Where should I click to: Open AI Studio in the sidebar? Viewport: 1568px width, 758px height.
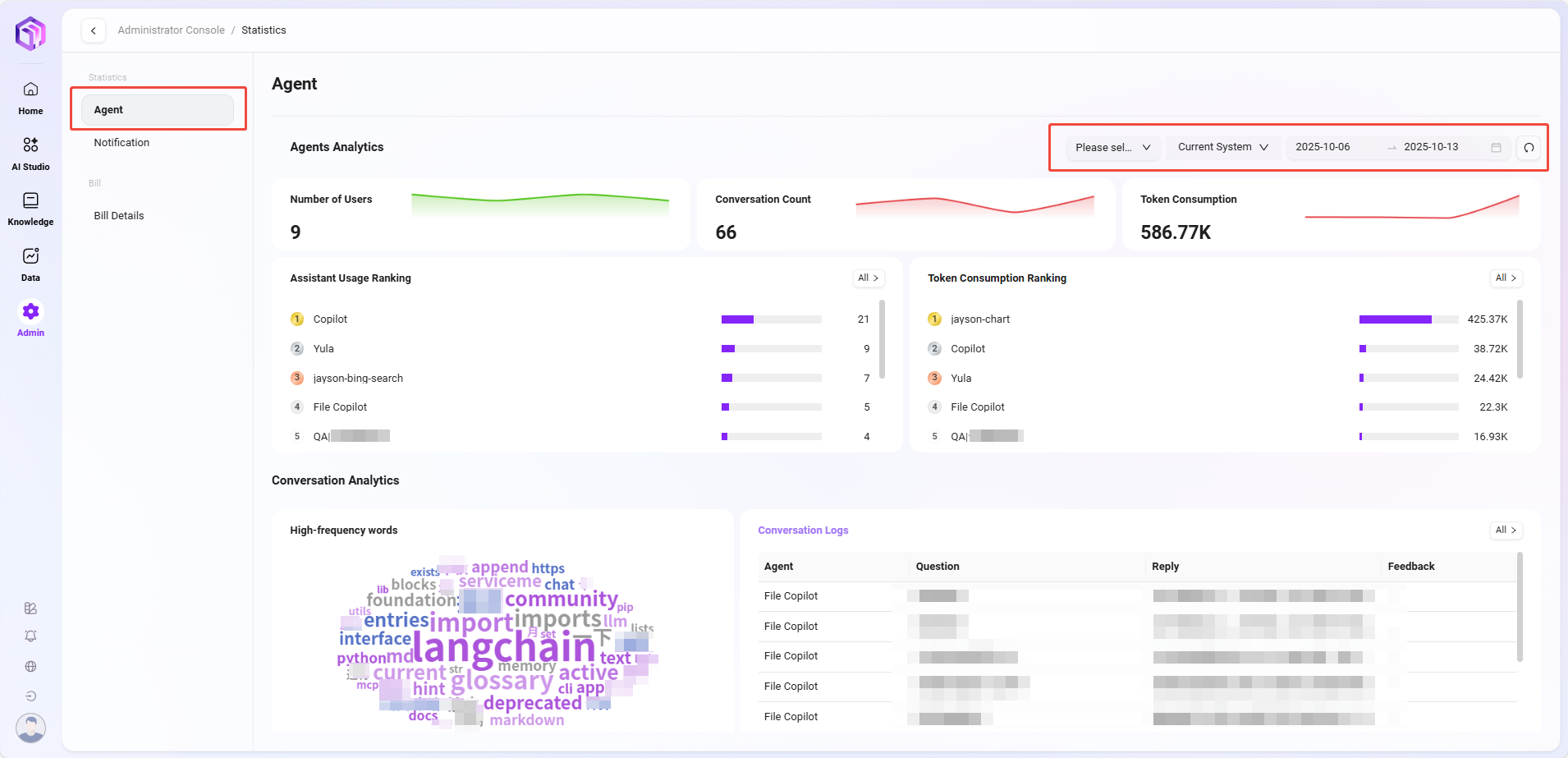(x=30, y=154)
